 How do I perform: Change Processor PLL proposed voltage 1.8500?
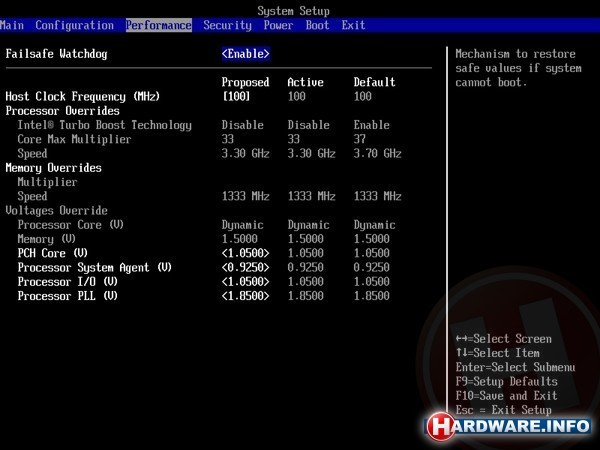point(246,296)
